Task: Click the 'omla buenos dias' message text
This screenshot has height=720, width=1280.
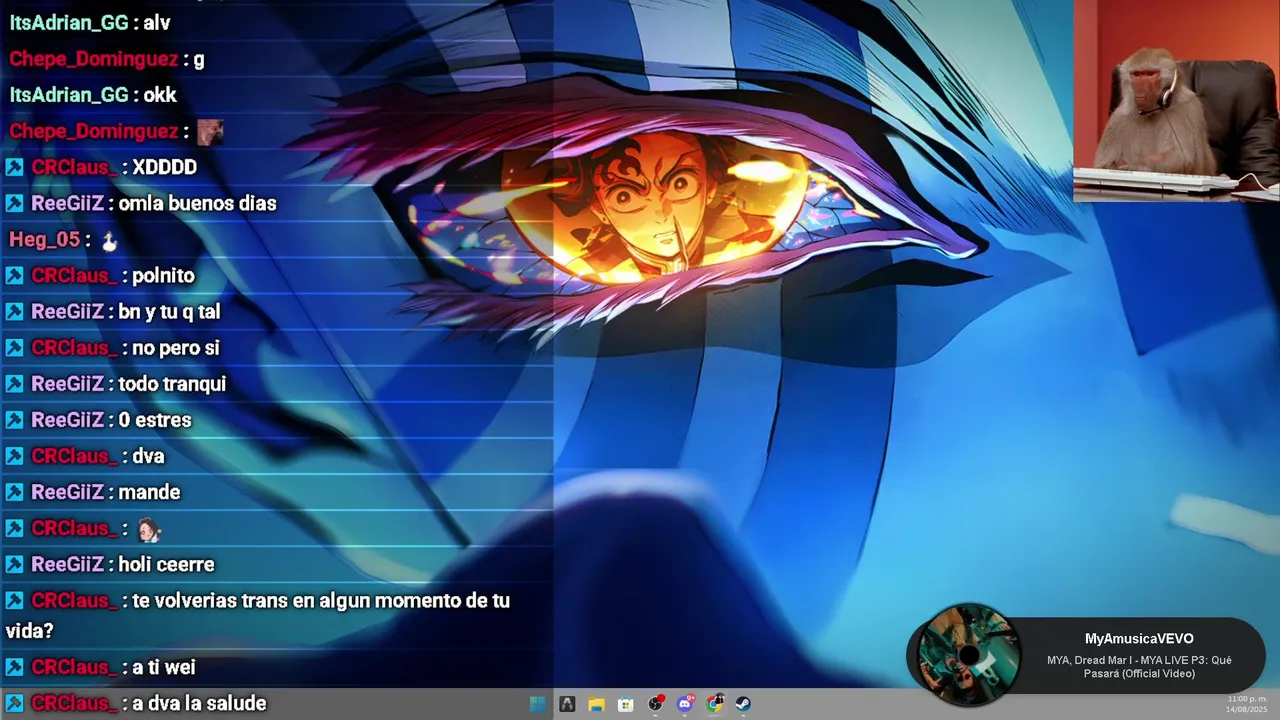Action: pos(197,203)
